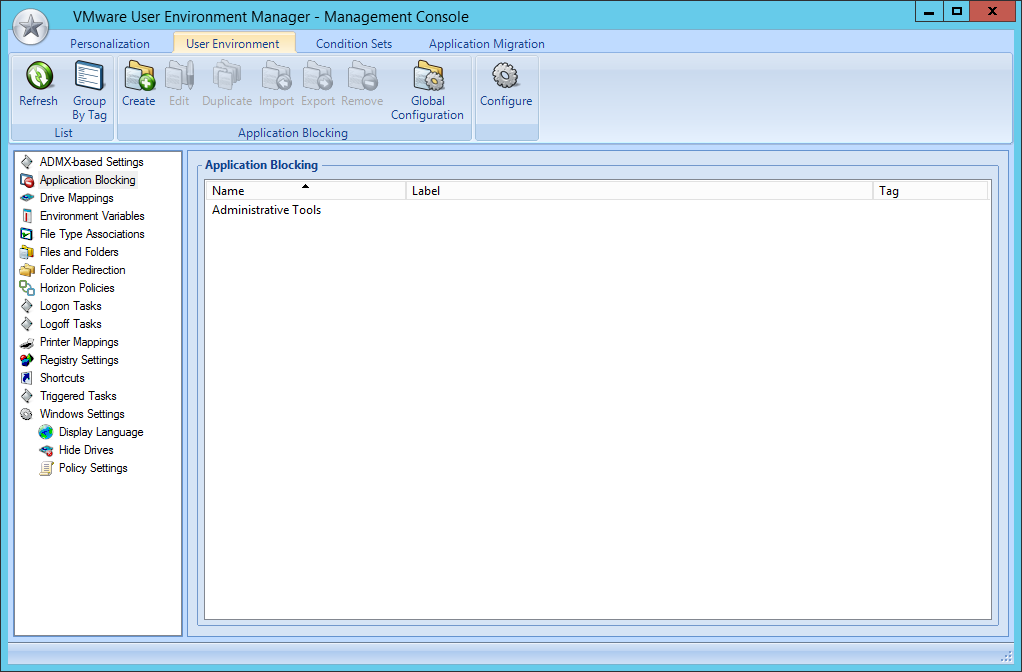Click the Policy Settings scroll icon
The image size is (1022, 672).
pos(46,468)
